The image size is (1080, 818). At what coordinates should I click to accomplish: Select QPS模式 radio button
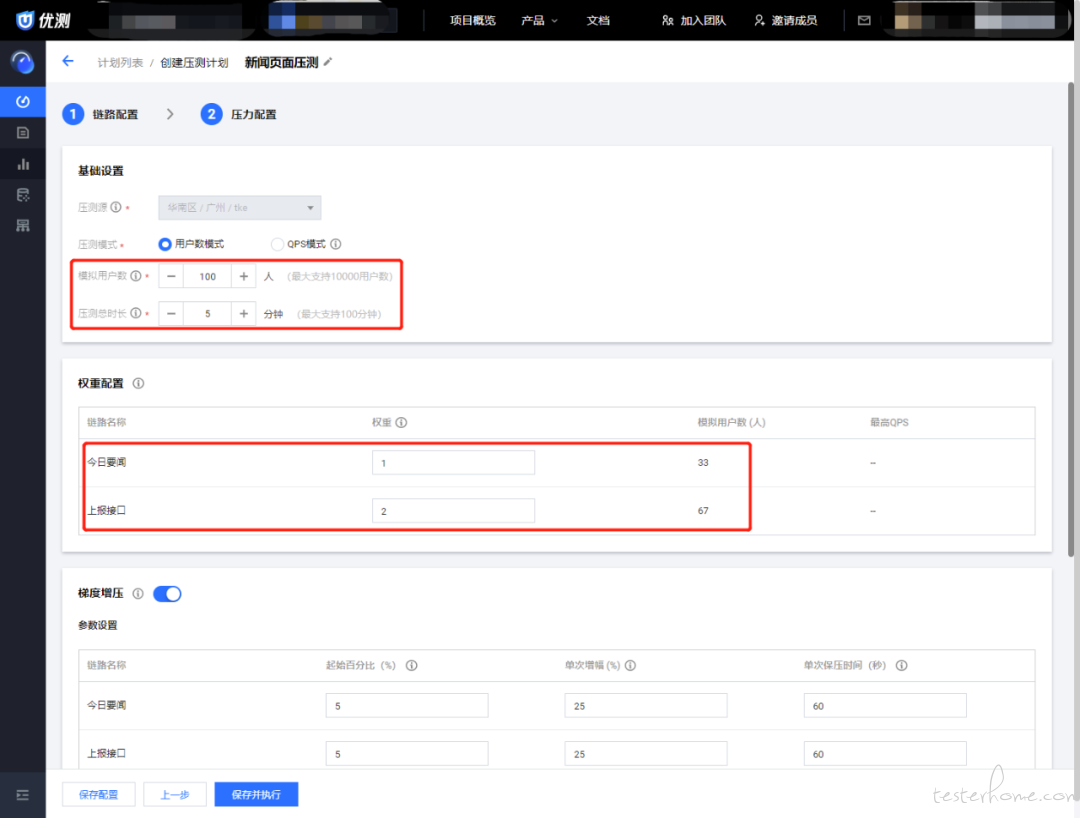pos(278,244)
